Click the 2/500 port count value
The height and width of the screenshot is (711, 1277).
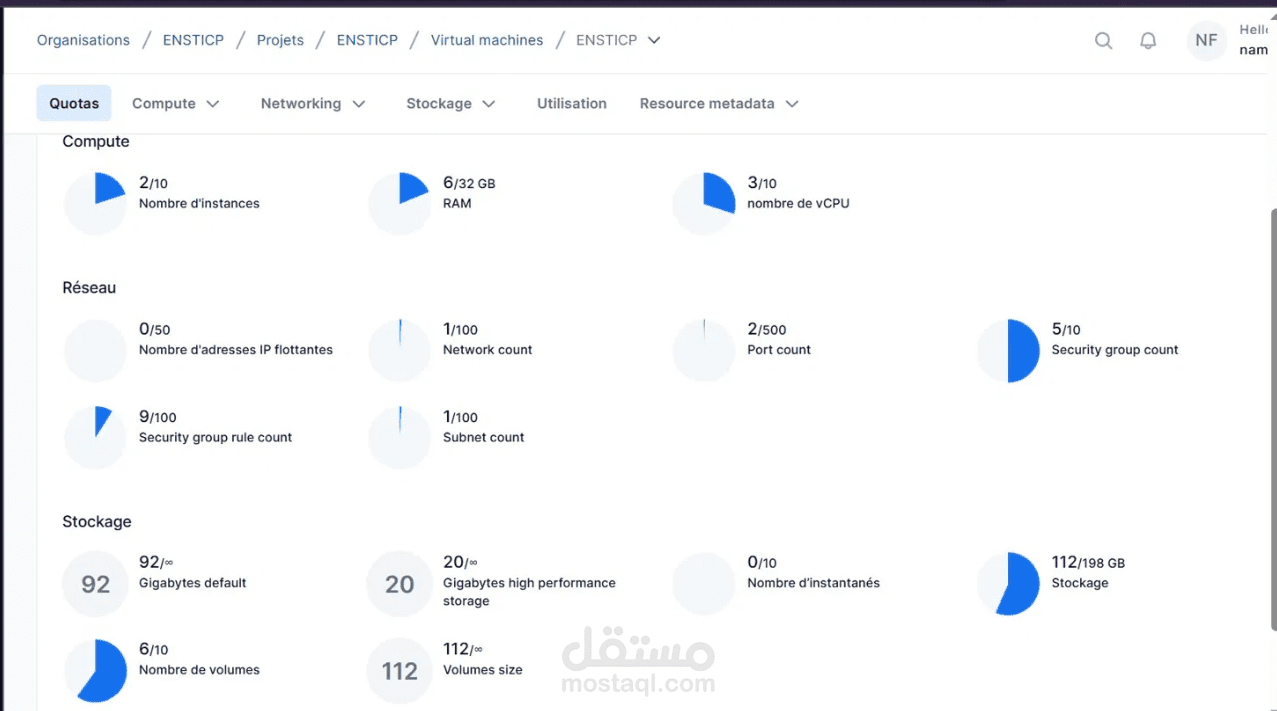tap(767, 329)
